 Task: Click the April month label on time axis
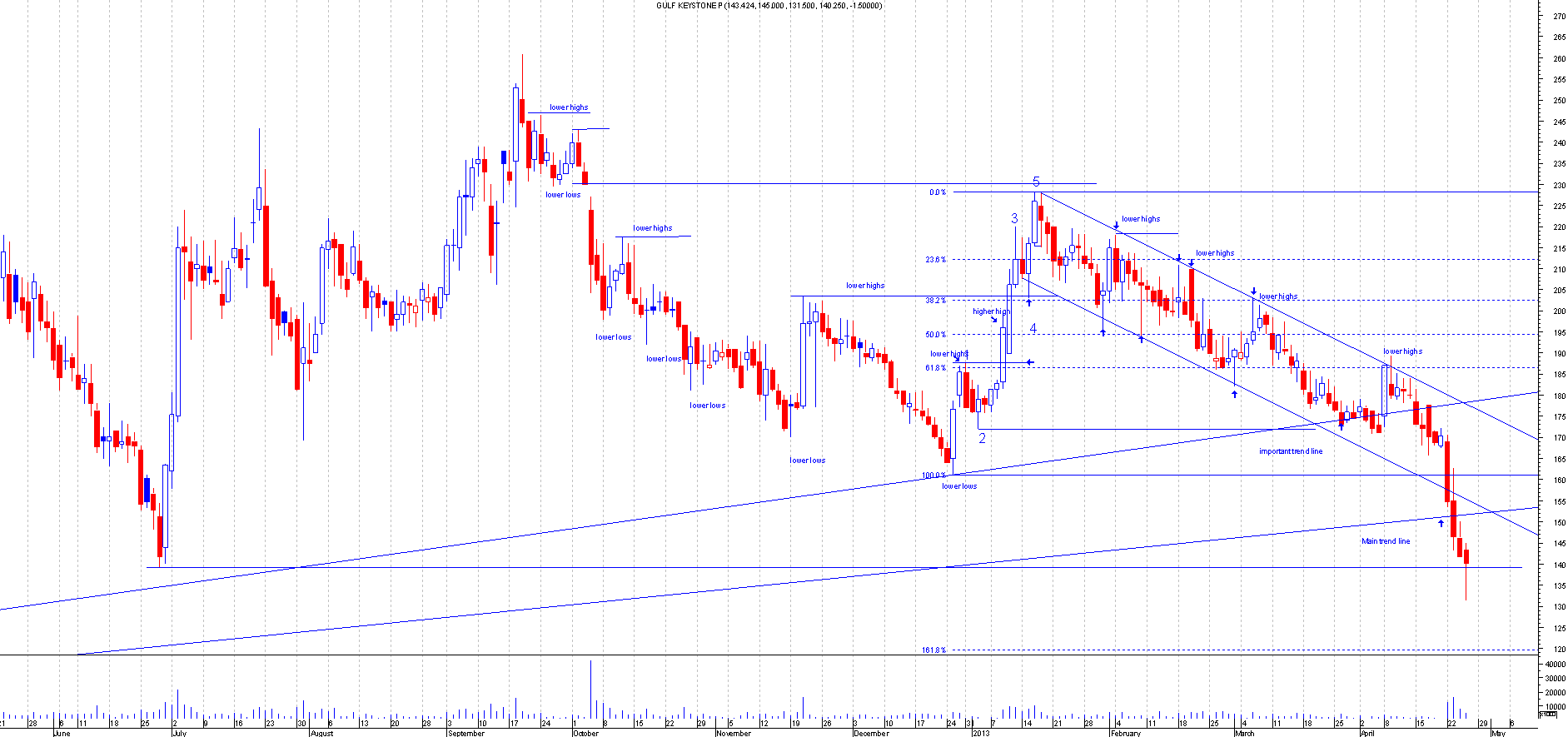1367,733
